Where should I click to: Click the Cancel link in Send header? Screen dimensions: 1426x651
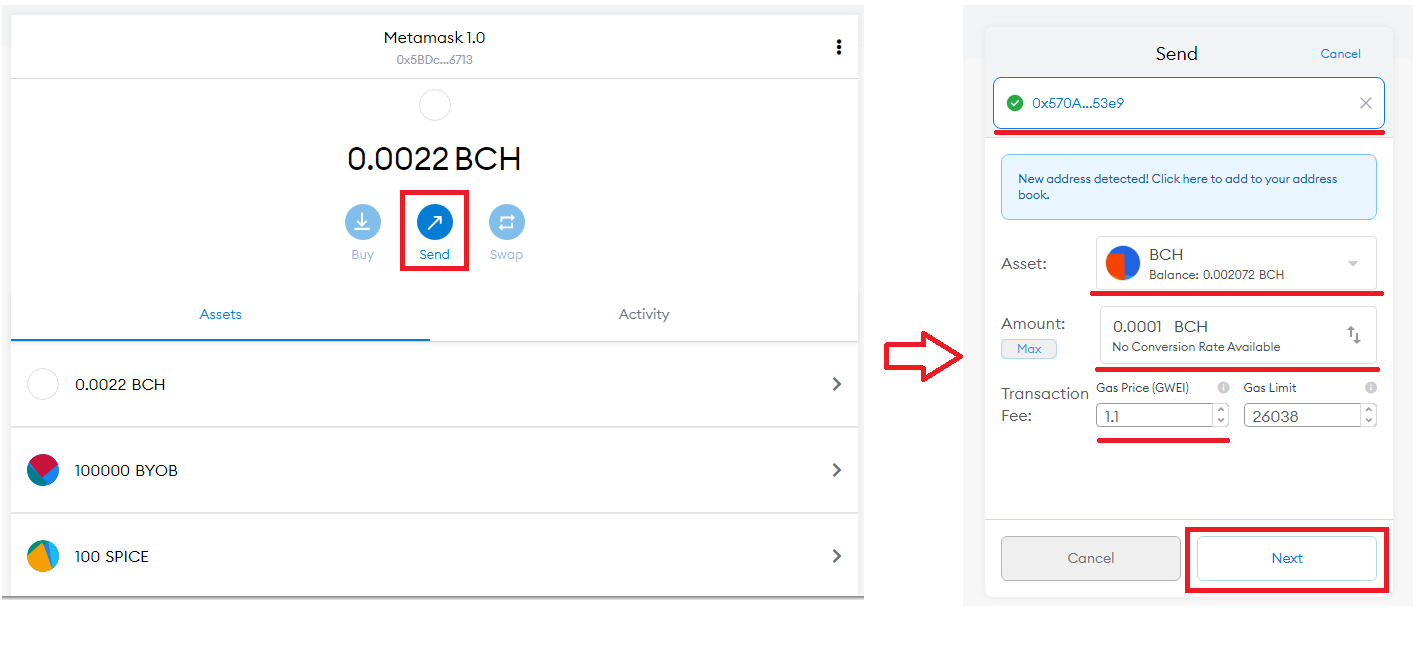coord(1340,54)
